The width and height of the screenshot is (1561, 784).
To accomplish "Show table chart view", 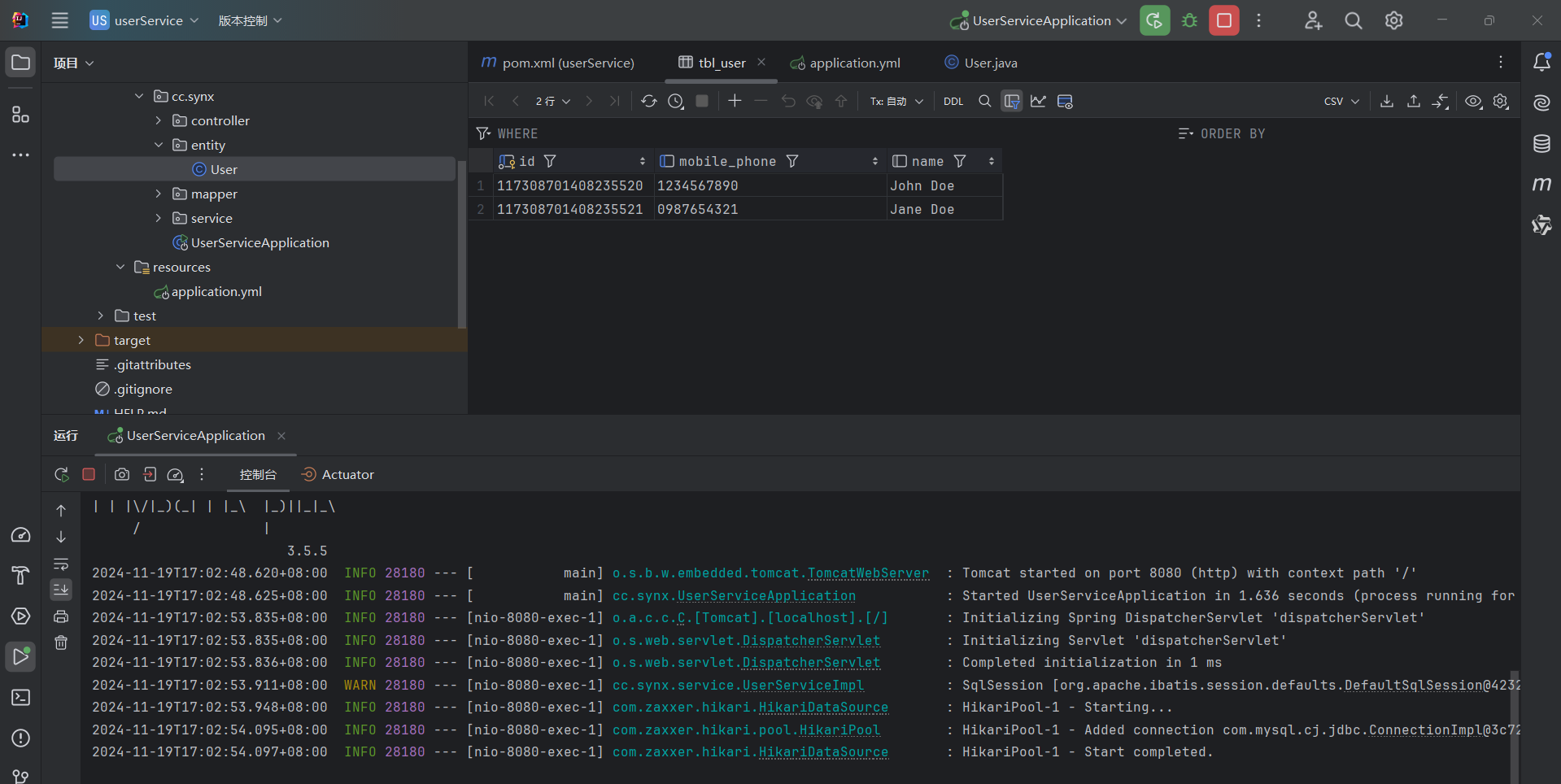I will [x=1038, y=101].
